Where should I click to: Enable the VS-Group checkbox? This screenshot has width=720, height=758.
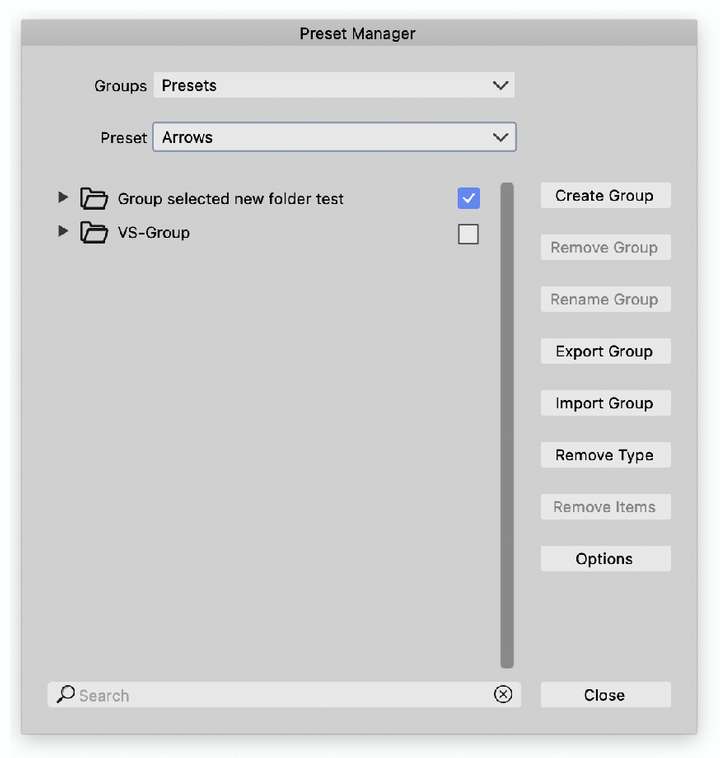coord(468,234)
